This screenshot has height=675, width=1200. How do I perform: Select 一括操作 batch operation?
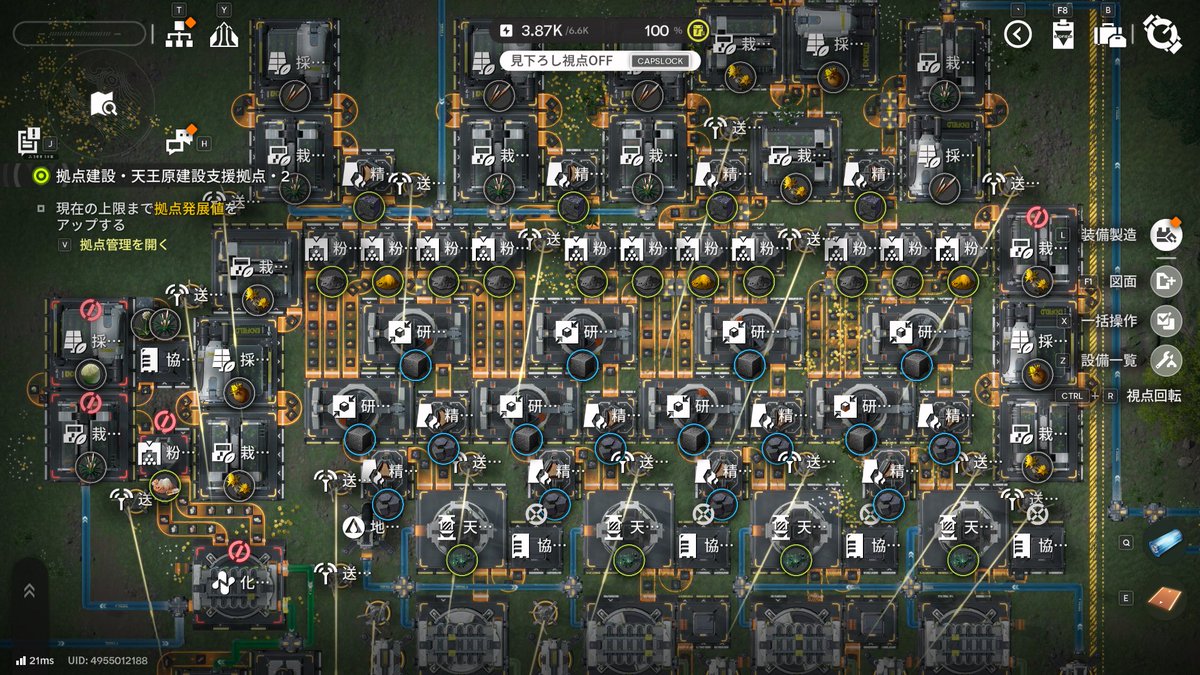[1166, 321]
